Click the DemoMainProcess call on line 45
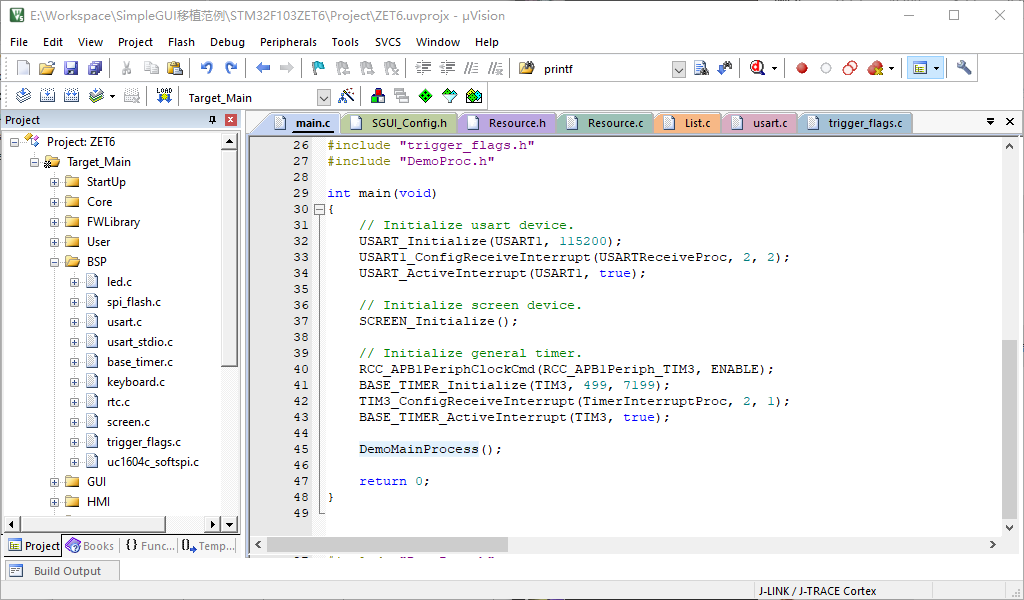This screenshot has height=600, width=1024. [419, 449]
